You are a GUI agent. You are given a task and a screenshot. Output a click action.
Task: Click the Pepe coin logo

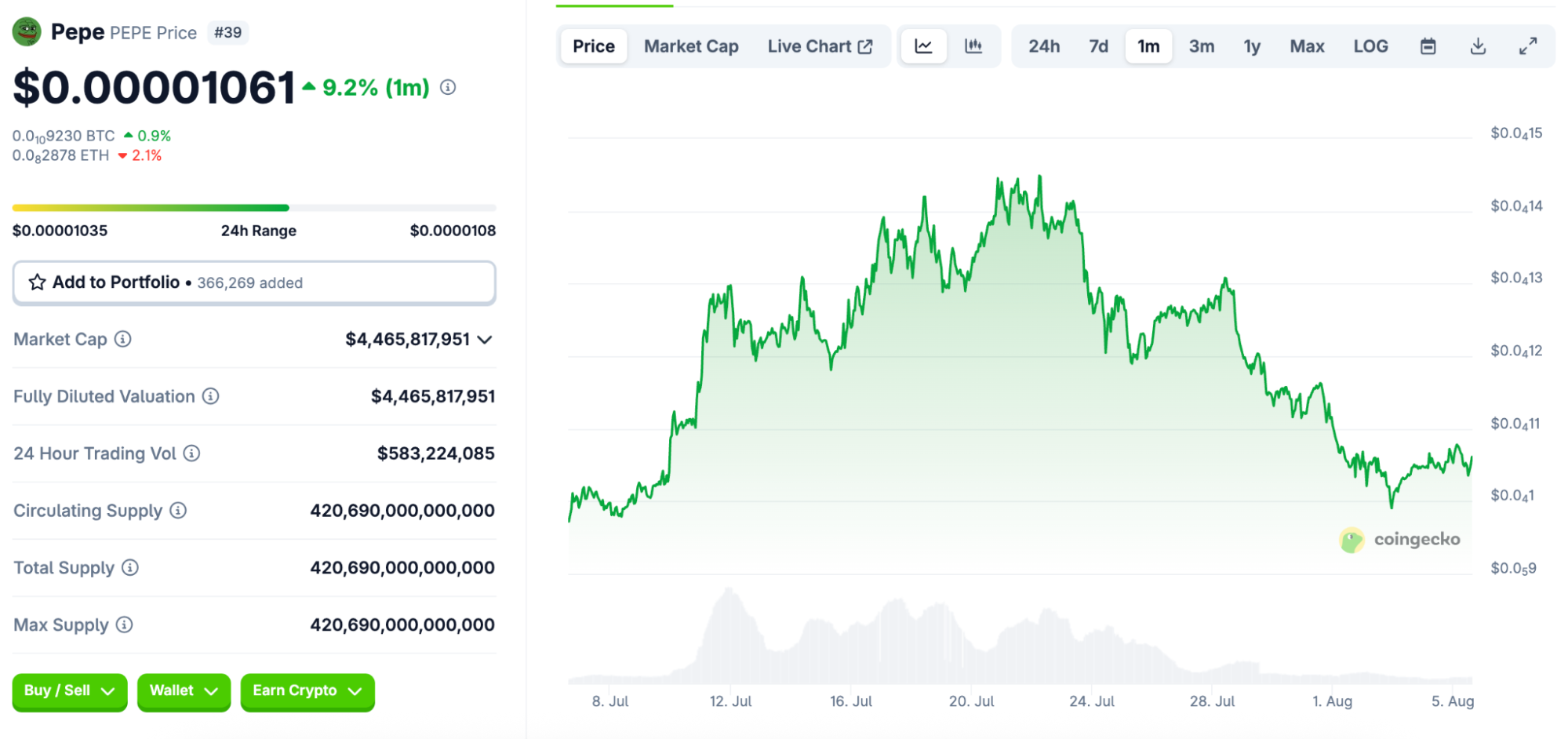[27, 32]
